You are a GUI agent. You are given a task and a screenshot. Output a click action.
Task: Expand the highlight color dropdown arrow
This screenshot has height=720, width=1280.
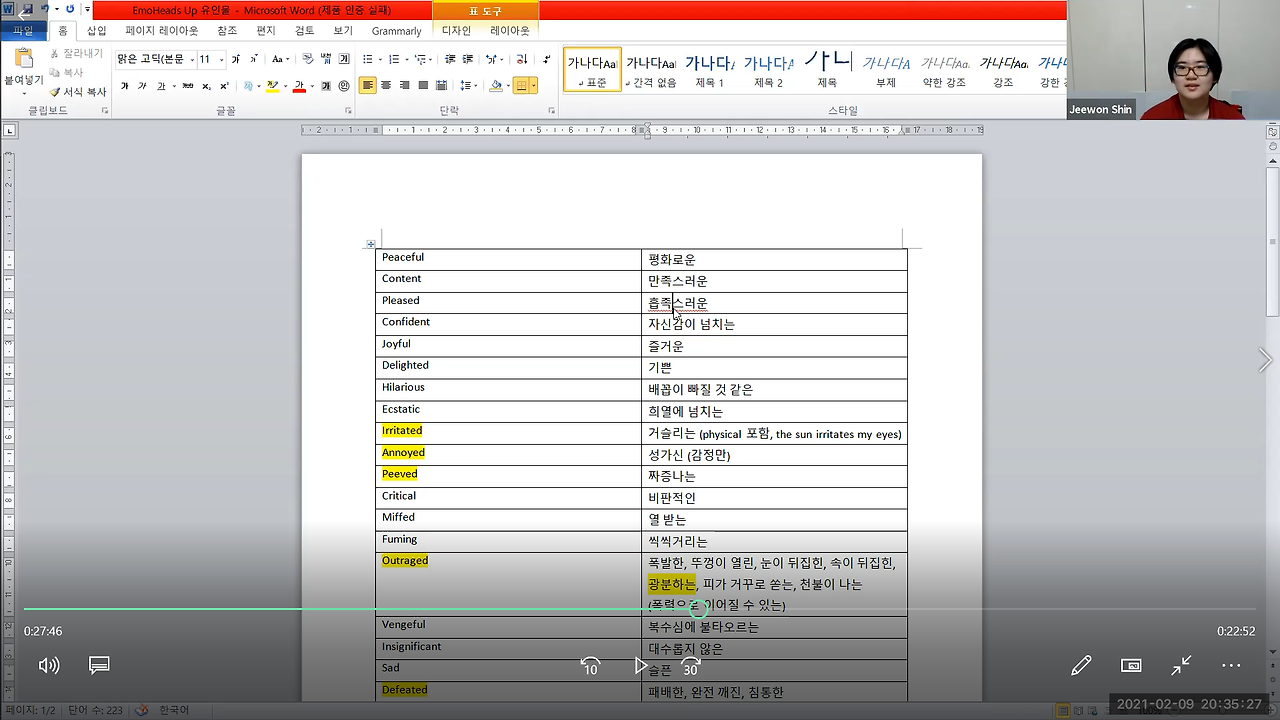pyautogui.click(x=285, y=86)
